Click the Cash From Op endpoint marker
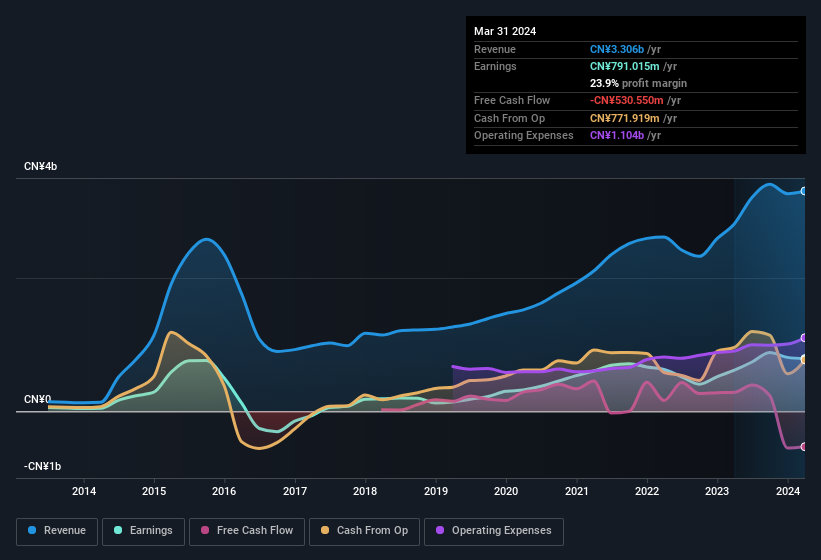This screenshot has height=560, width=821. [804, 359]
